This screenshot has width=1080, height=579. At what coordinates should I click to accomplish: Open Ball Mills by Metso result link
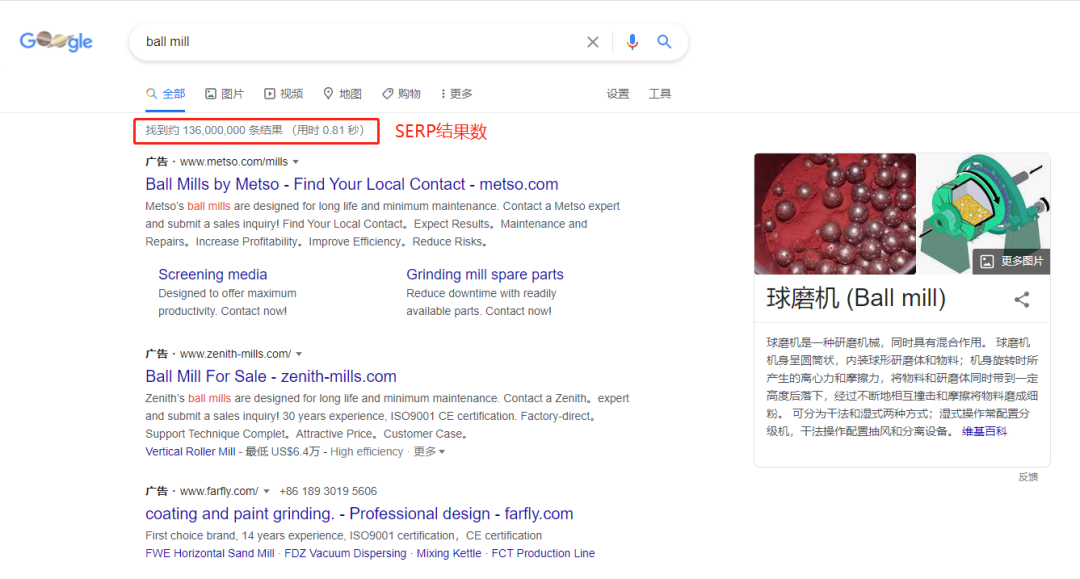351,184
